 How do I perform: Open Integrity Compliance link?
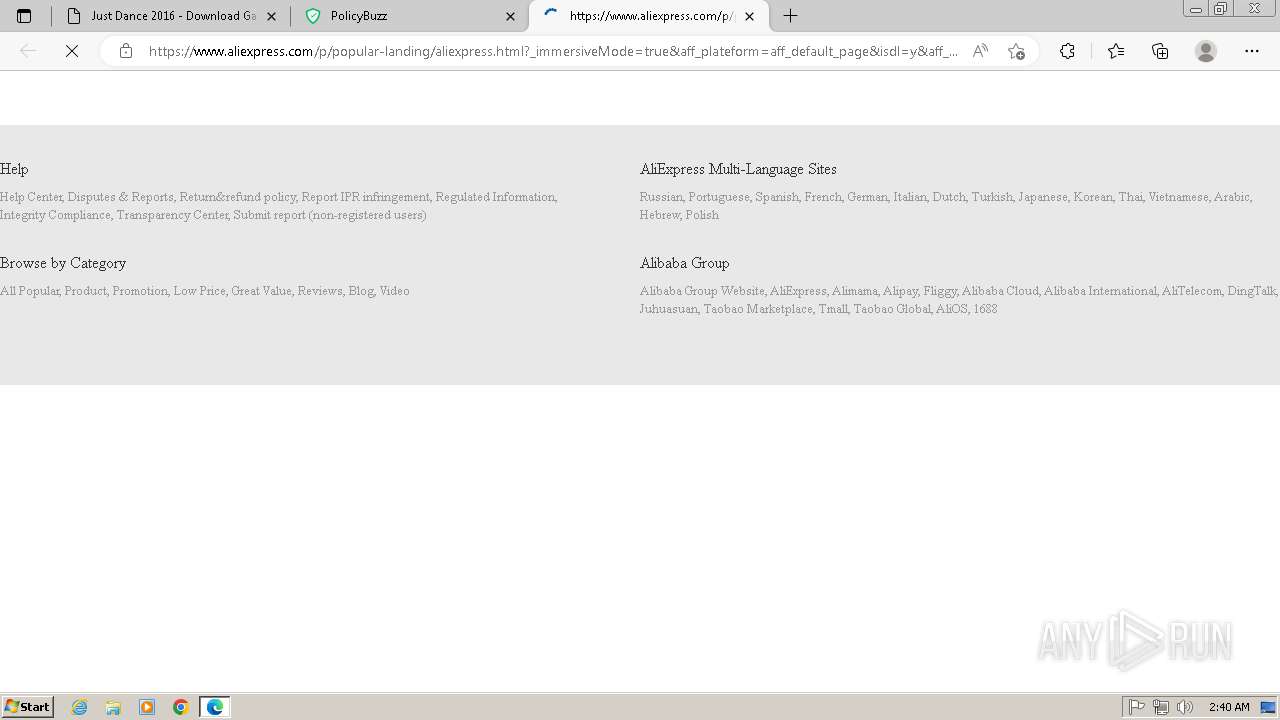(x=55, y=215)
